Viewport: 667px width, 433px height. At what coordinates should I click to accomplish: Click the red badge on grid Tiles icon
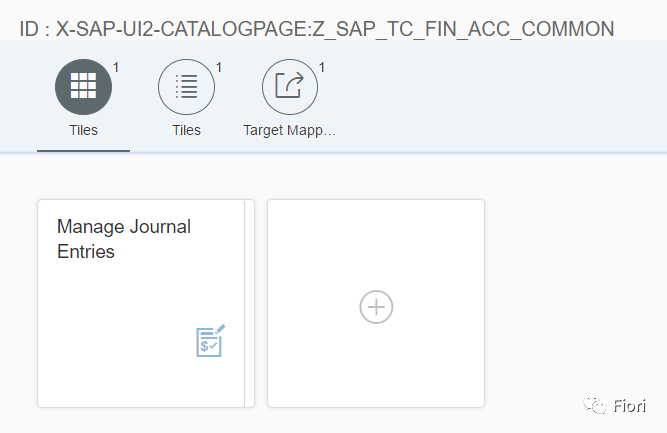coord(116,68)
